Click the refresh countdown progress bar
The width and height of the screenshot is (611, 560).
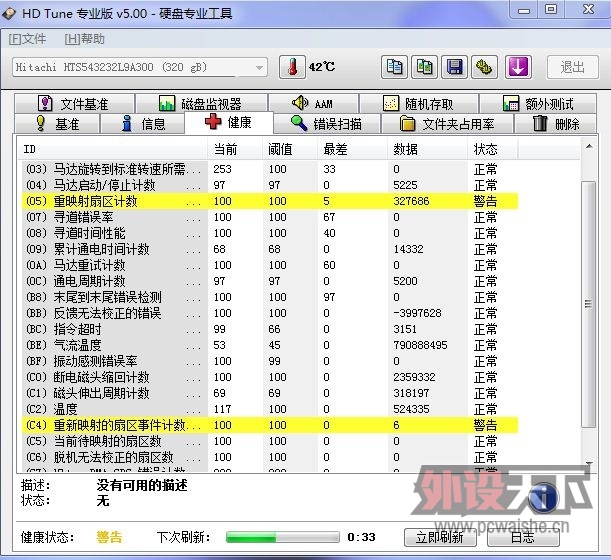[x=283, y=537]
